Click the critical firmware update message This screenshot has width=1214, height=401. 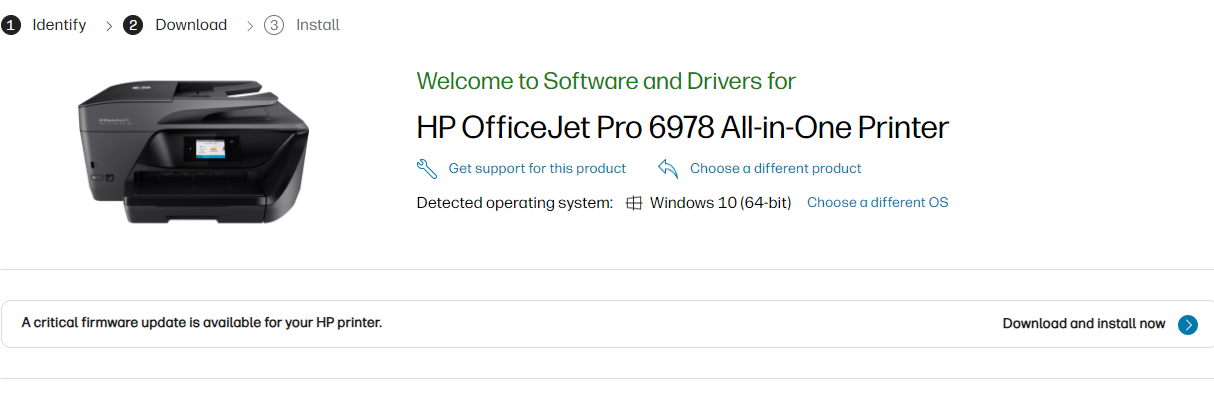(x=202, y=323)
